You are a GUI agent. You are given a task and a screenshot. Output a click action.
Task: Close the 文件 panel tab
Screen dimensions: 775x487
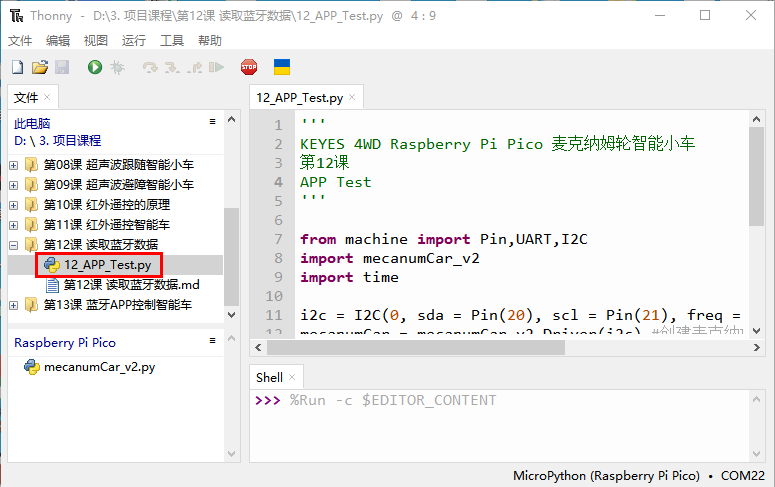click(47, 97)
